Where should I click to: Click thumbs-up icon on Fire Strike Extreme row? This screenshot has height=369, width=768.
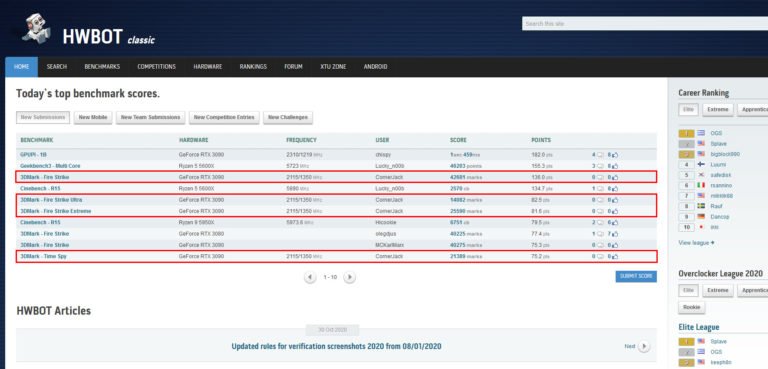pyautogui.click(x=615, y=211)
